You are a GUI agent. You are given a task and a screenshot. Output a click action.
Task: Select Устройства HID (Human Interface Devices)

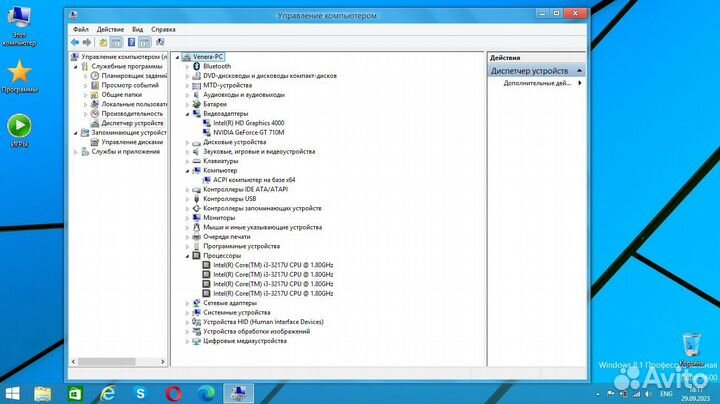[263, 322]
